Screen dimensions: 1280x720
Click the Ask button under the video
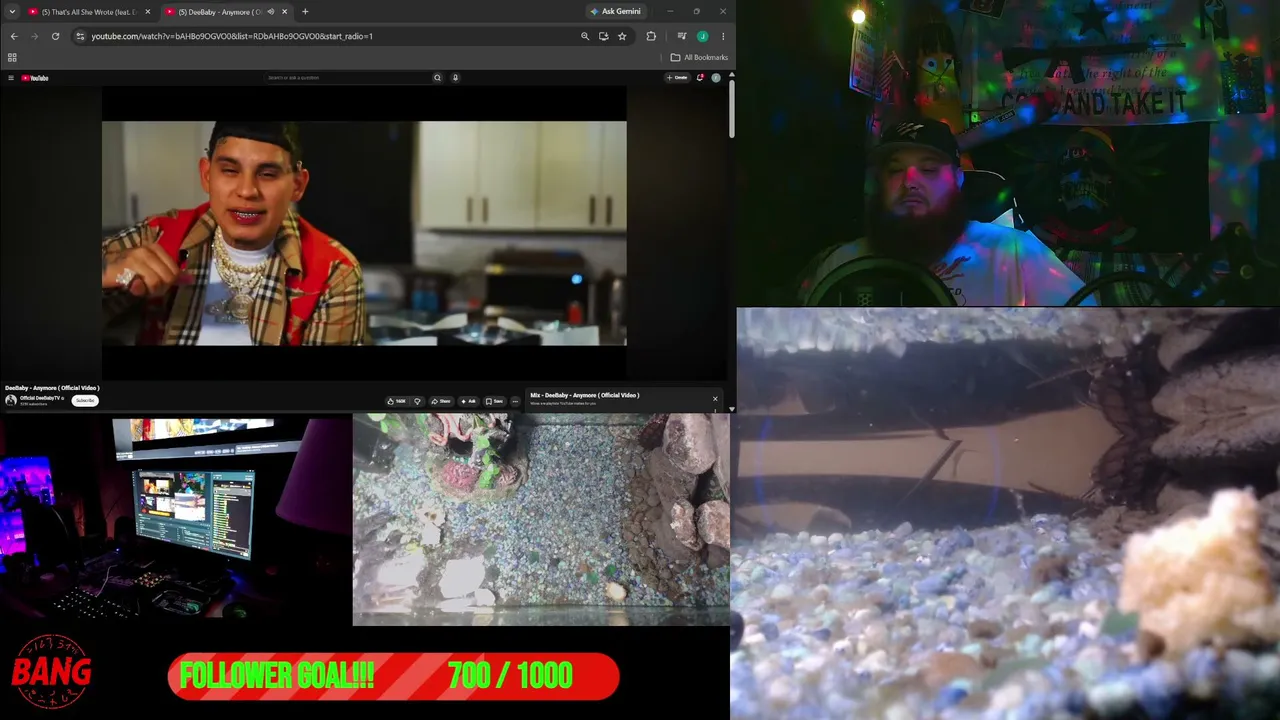click(x=468, y=401)
